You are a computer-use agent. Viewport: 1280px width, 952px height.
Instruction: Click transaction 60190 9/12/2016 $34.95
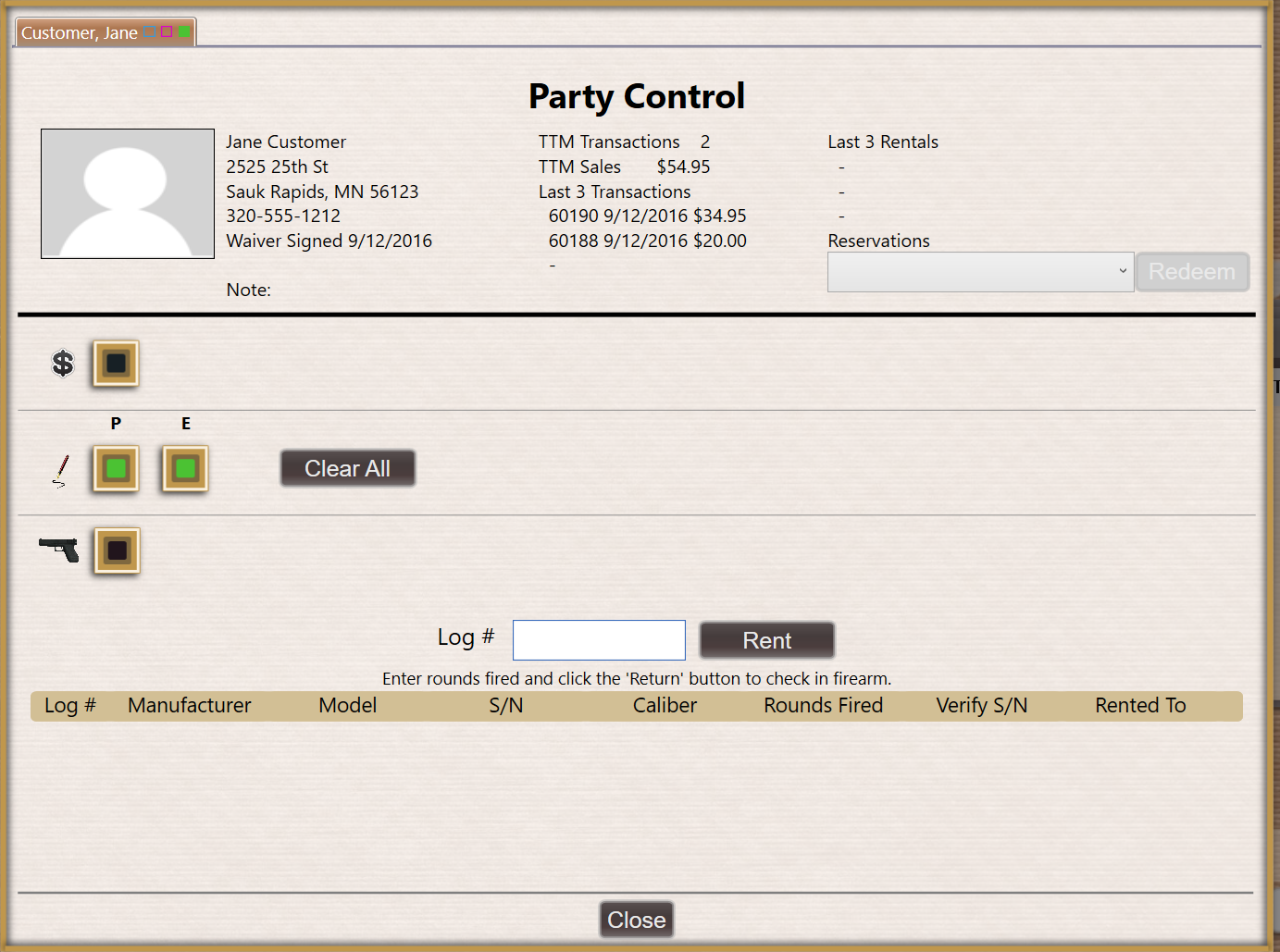647,216
